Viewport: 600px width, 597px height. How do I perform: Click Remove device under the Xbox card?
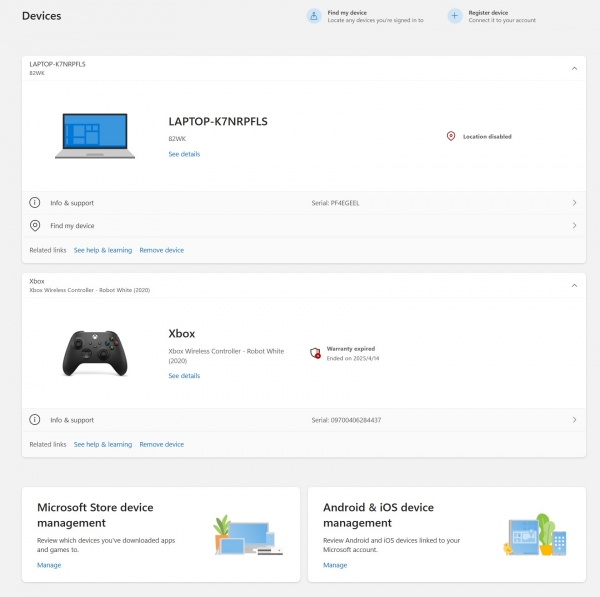(x=161, y=444)
